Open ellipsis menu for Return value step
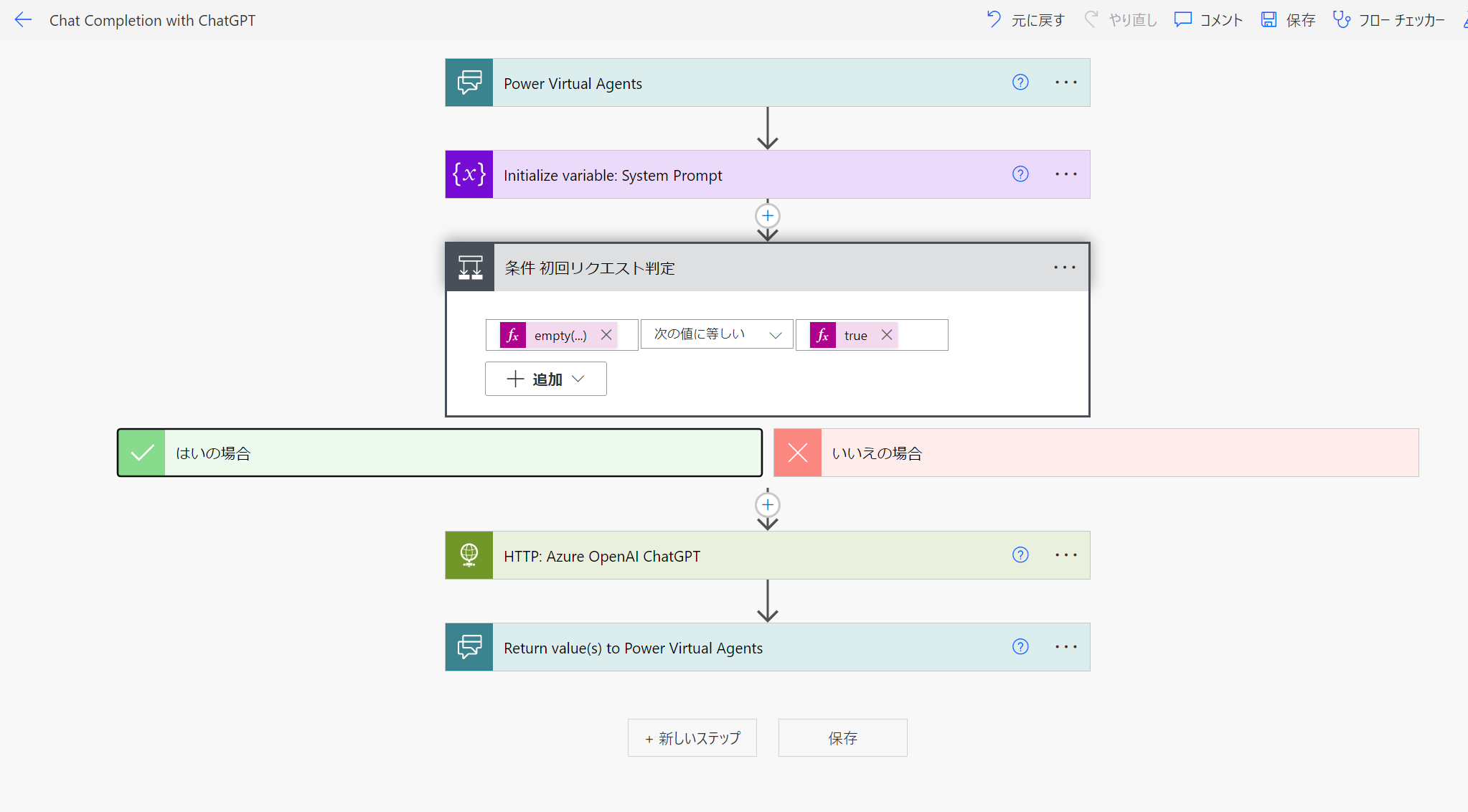This screenshot has width=1468, height=812. coord(1066,647)
